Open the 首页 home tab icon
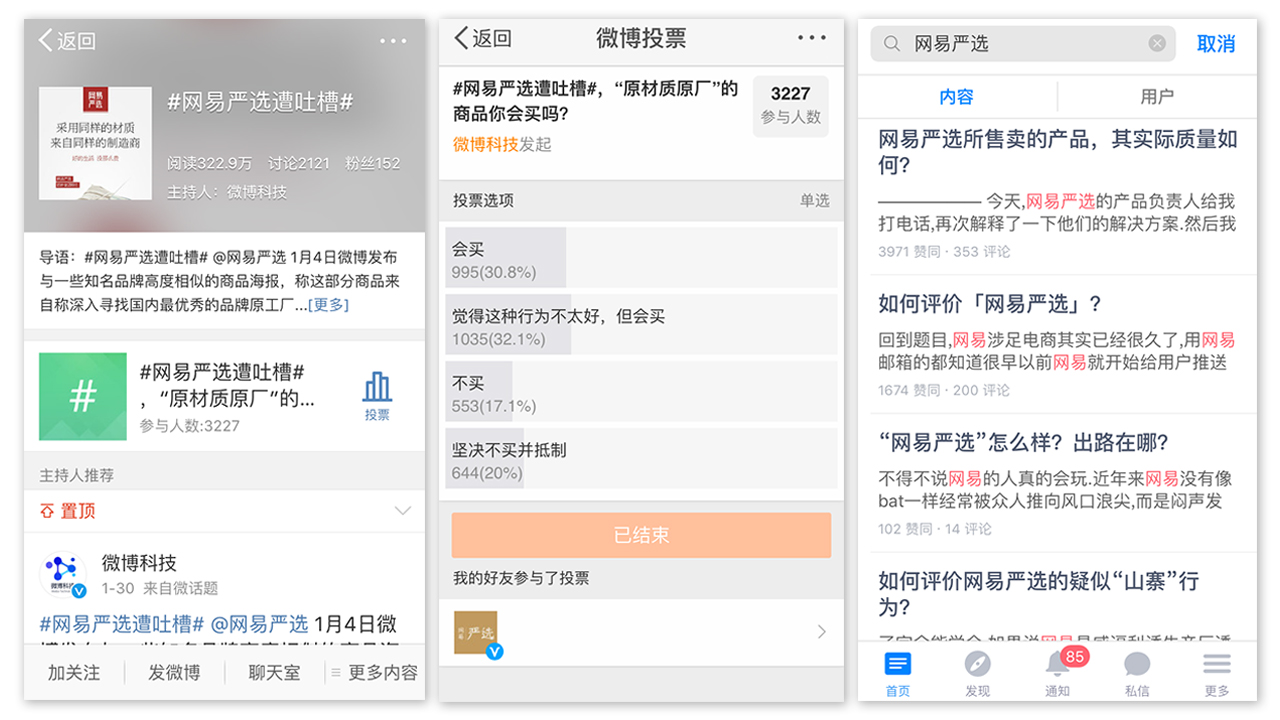Viewport: 1280px width, 720px height. (898, 664)
